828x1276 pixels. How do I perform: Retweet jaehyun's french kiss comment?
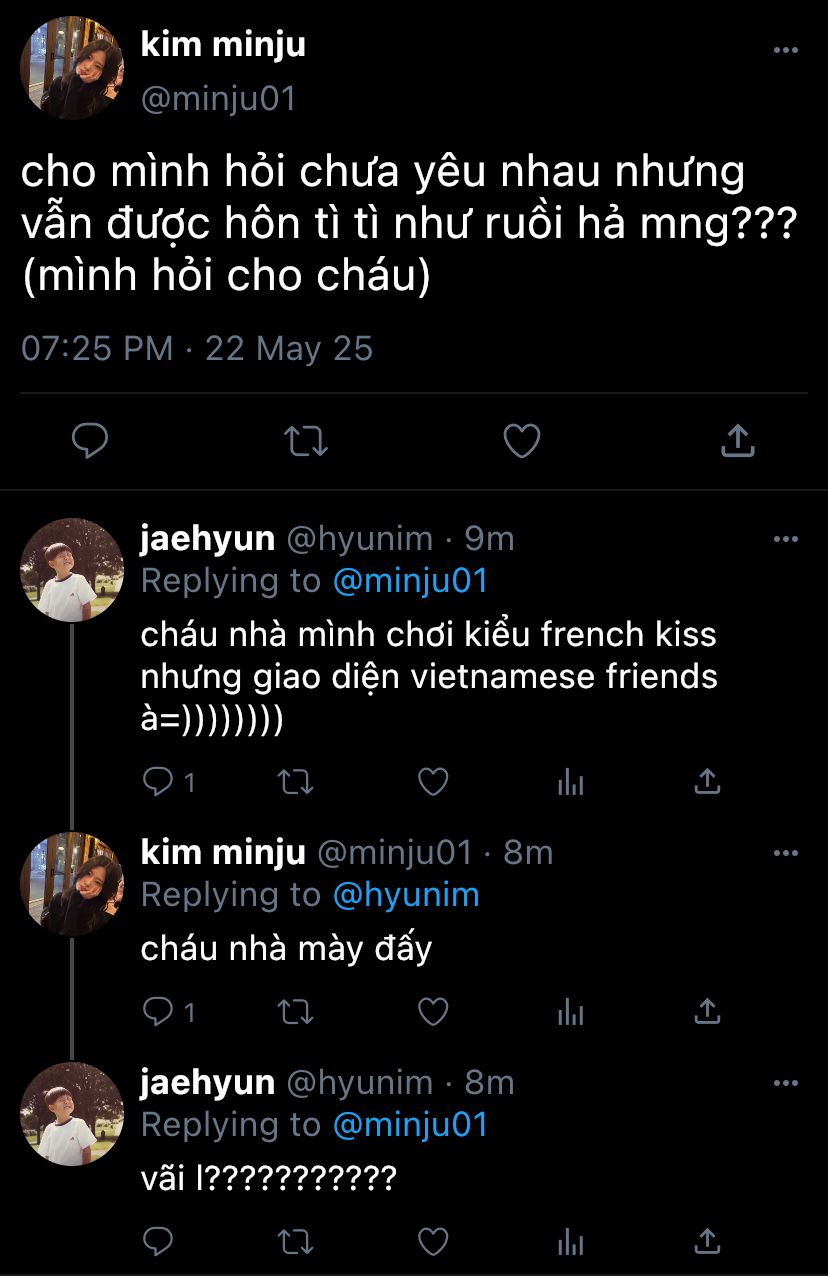294,782
